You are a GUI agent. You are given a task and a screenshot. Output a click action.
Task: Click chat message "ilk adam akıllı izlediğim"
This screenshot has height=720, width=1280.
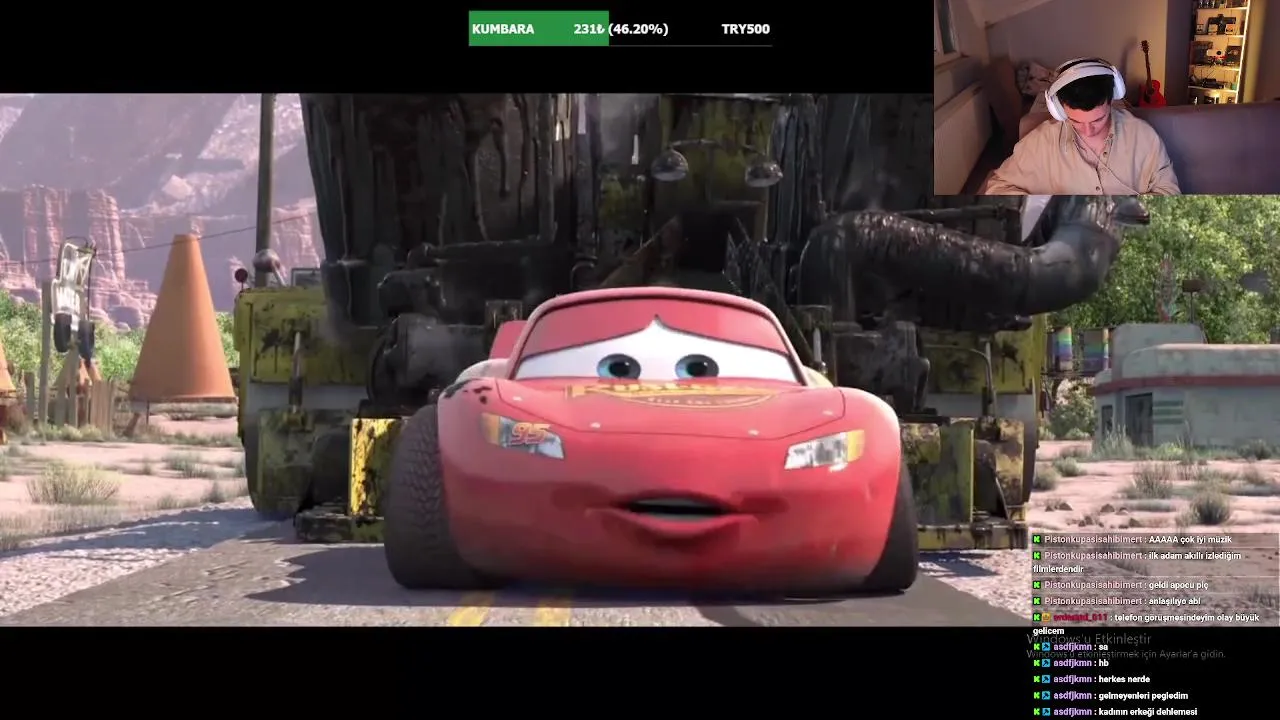click(1194, 556)
